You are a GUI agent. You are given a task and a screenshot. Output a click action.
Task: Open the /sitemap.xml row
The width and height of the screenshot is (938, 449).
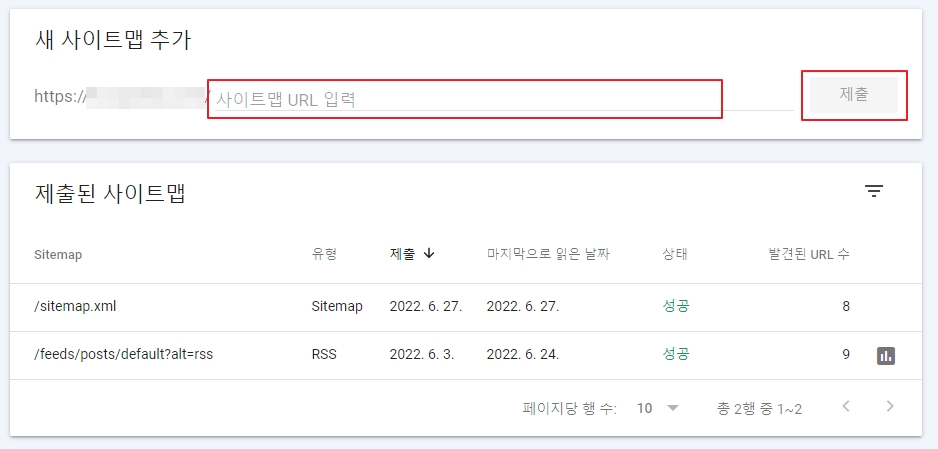465,307
